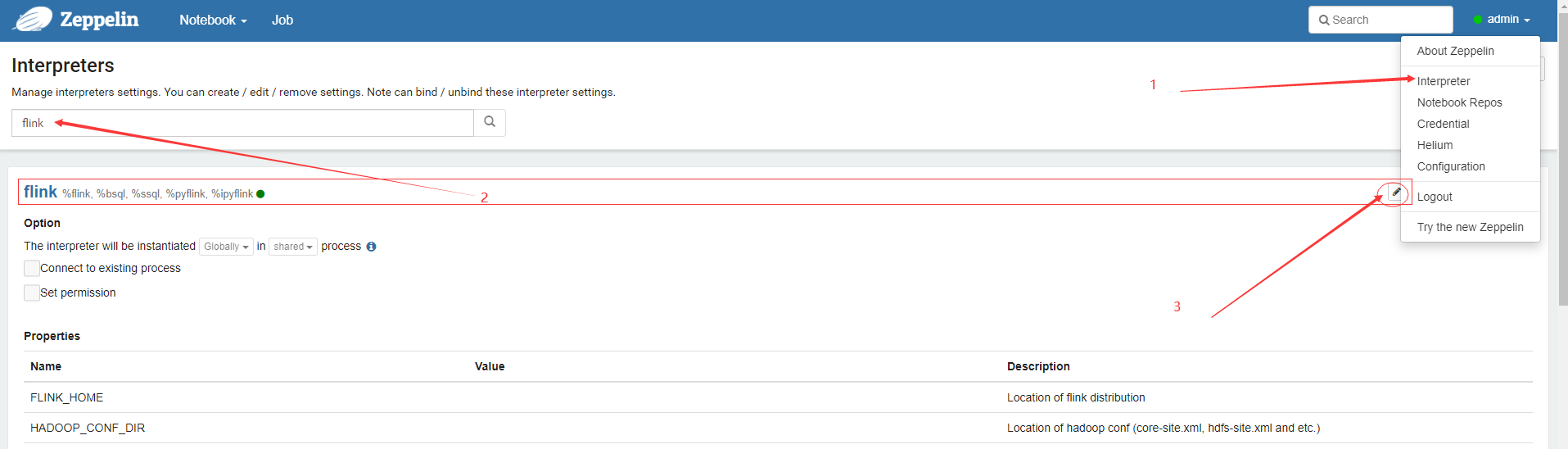Click the Value column header
The width and height of the screenshot is (1568, 449).
pyautogui.click(x=490, y=366)
